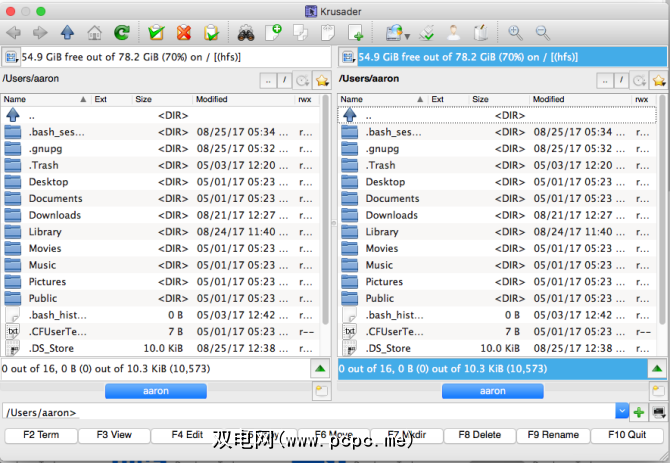Image resolution: width=670 pixels, height=463 pixels.
Task: Select .gnupg folder in right panel
Action: point(497,149)
